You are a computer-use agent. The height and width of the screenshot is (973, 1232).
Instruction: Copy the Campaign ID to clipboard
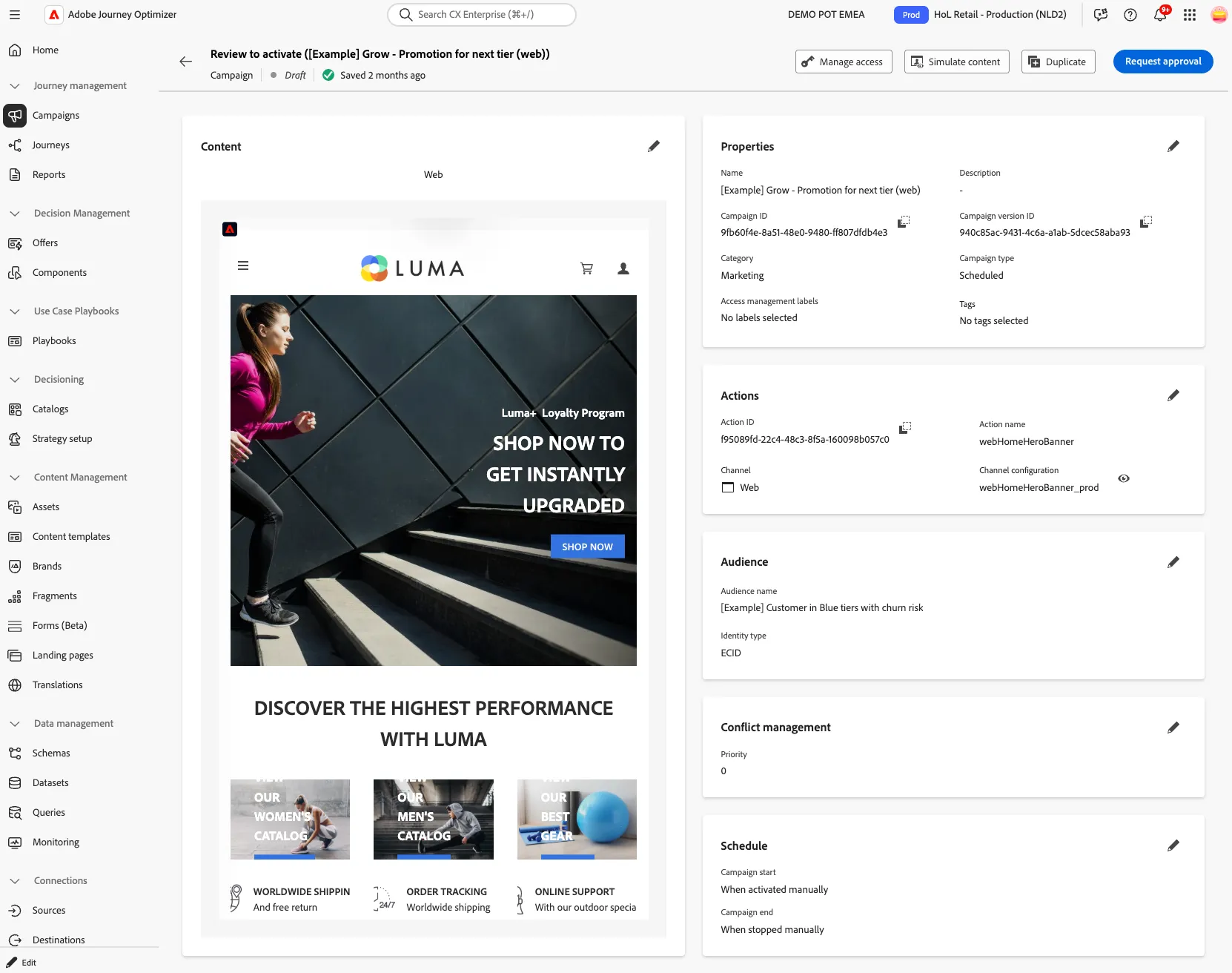(904, 222)
